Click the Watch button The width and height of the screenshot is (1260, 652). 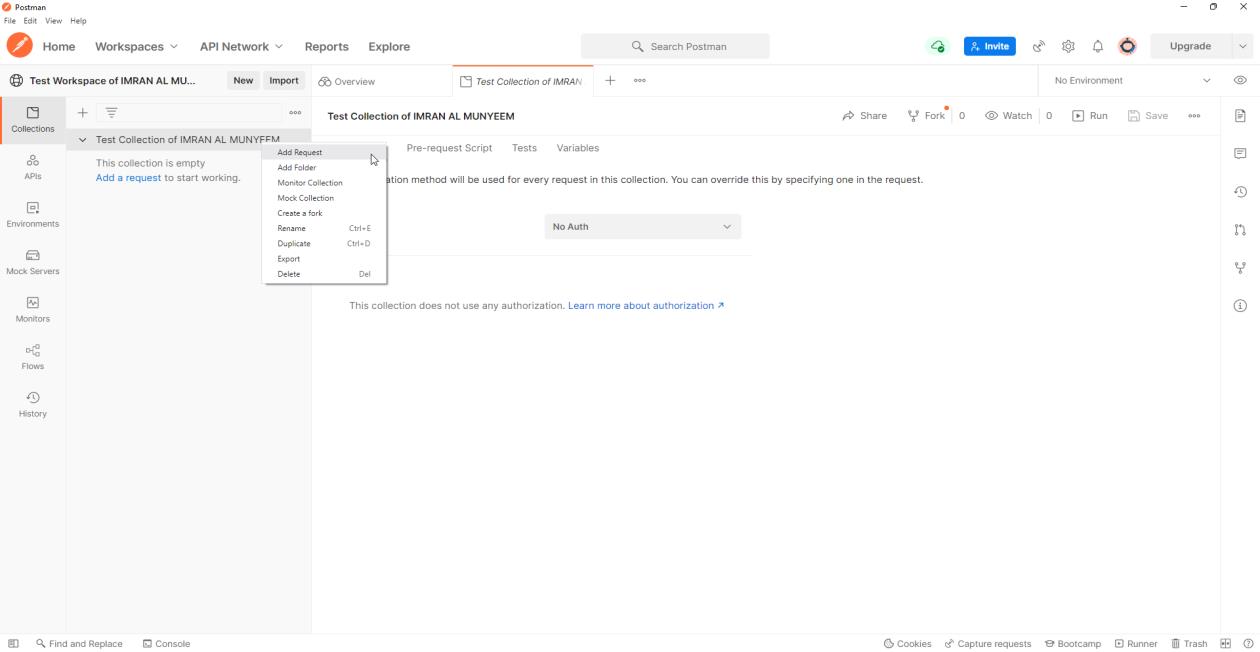[1008, 116]
